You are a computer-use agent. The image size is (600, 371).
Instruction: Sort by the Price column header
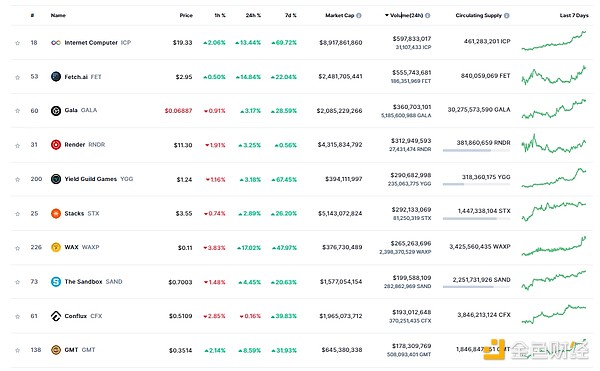pyautogui.click(x=186, y=15)
